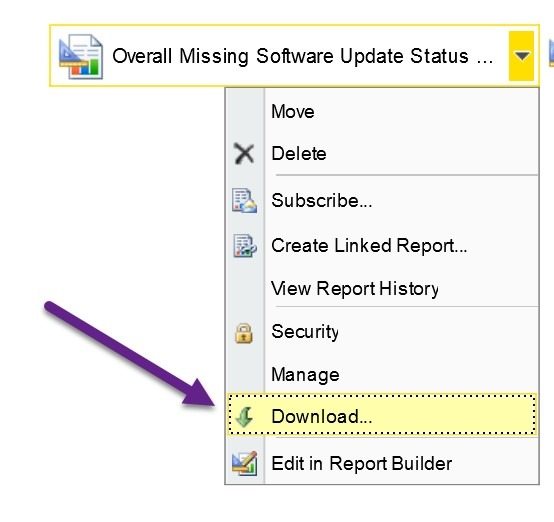Select the Subscribe... menu entry
This screenshot has width=554, height=522.
pos(322,201)
